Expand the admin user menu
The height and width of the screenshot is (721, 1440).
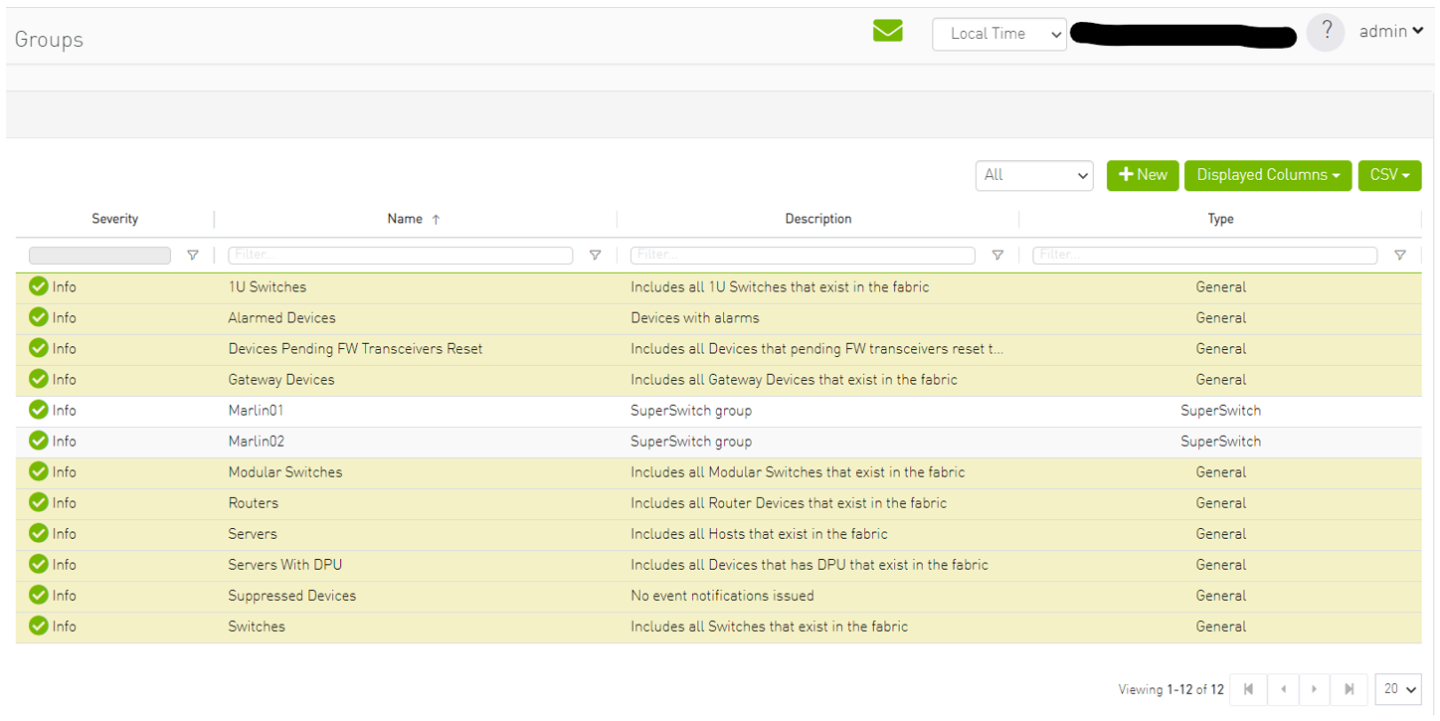point(1390,32)
